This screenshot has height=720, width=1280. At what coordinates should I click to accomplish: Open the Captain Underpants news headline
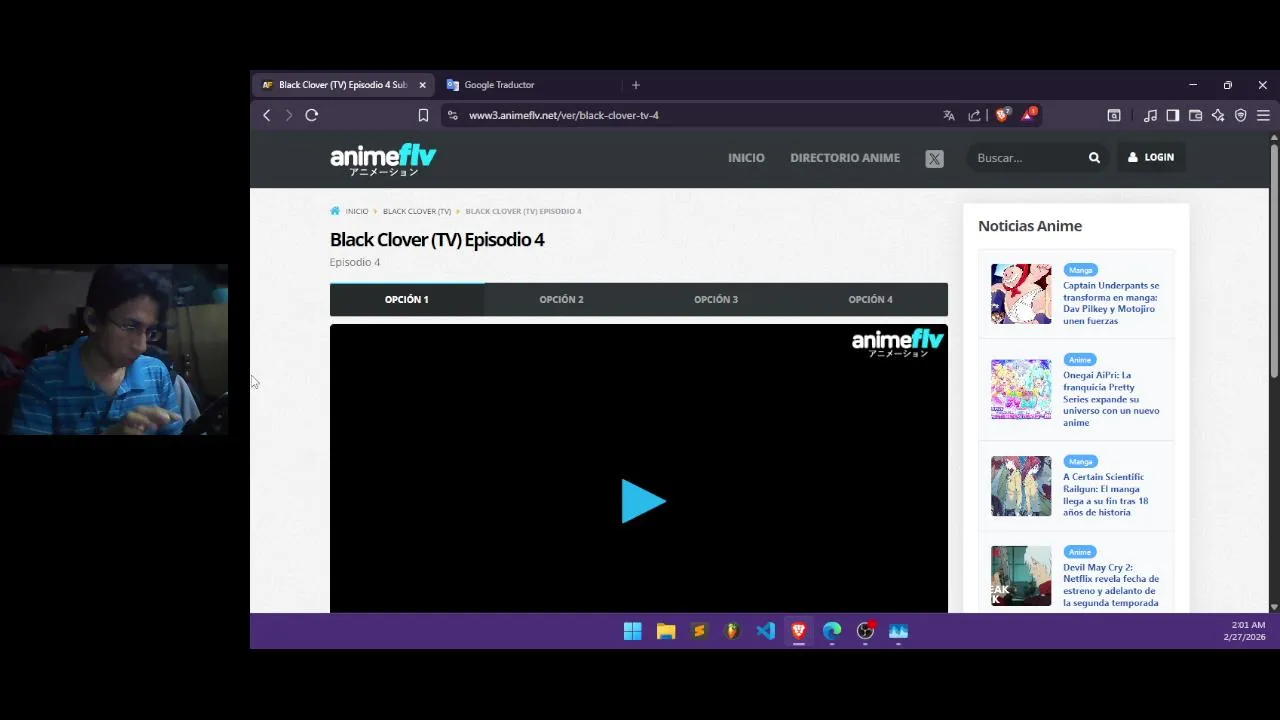pyautogui.click(x=1111, y=303)
